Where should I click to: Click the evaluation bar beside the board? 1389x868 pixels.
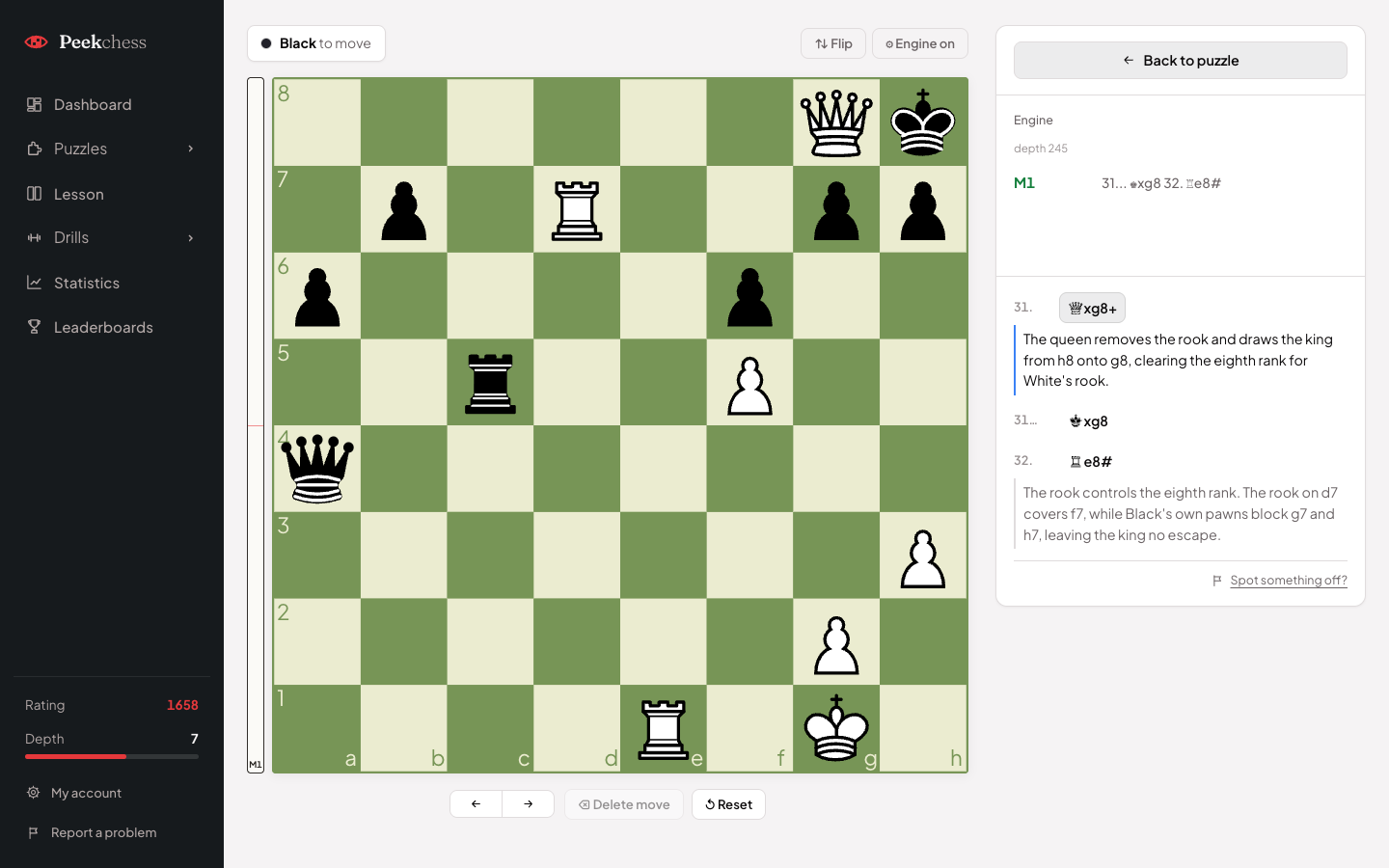coord(256,425)
